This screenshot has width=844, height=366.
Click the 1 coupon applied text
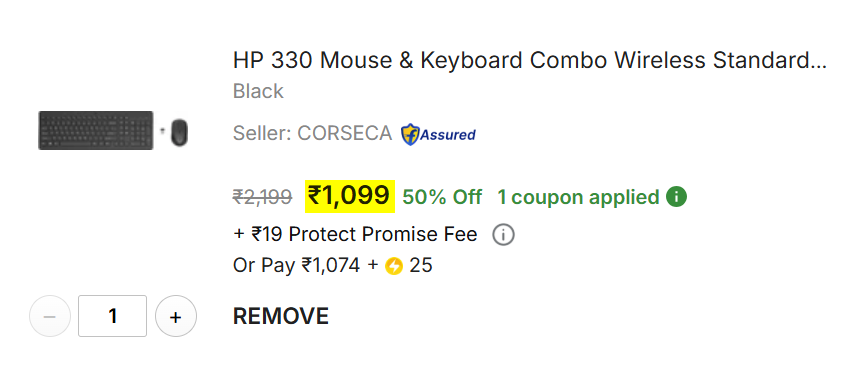[x=578, y=197]
